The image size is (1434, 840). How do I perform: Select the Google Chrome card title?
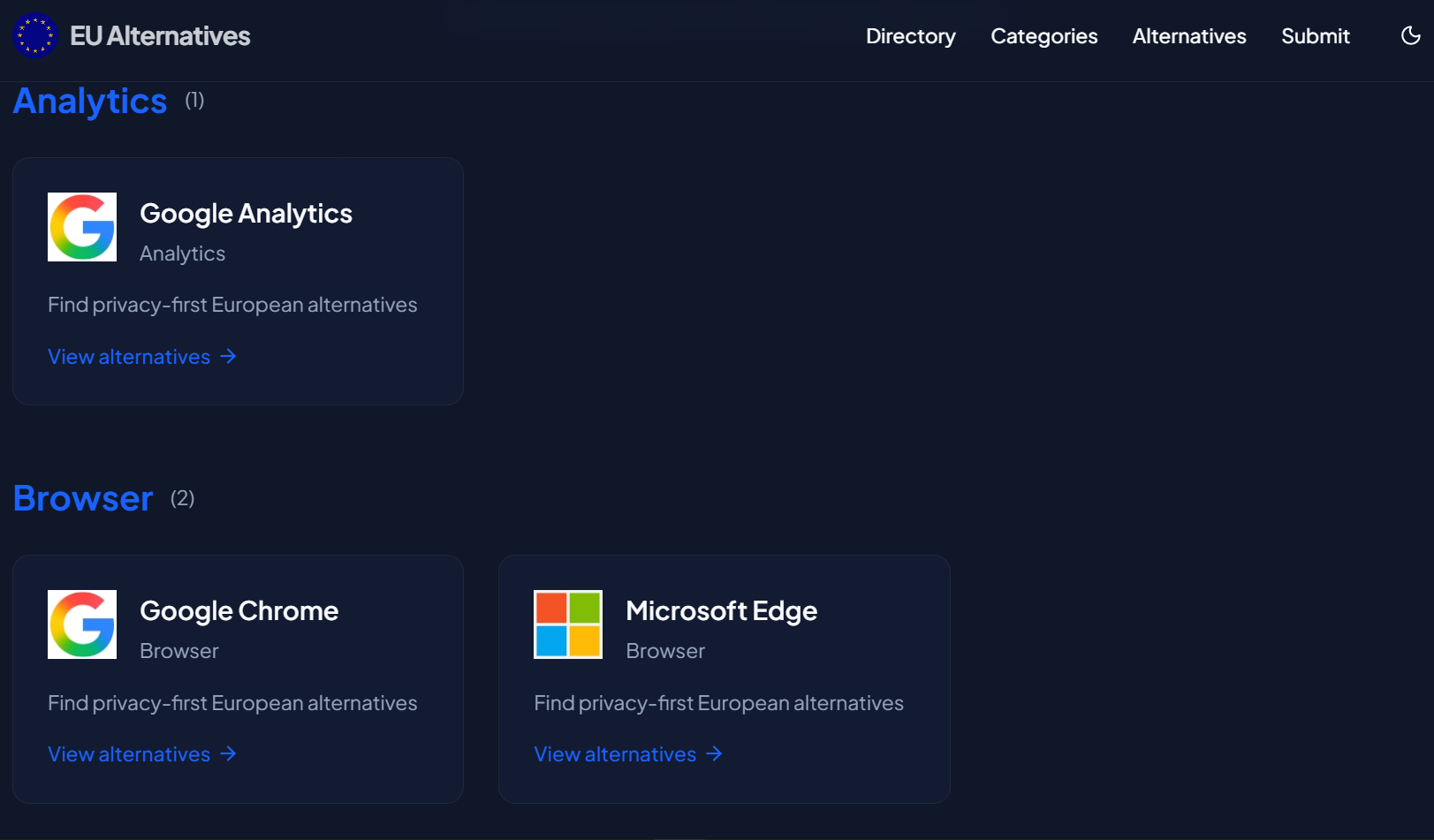click(x=239, y=610)
